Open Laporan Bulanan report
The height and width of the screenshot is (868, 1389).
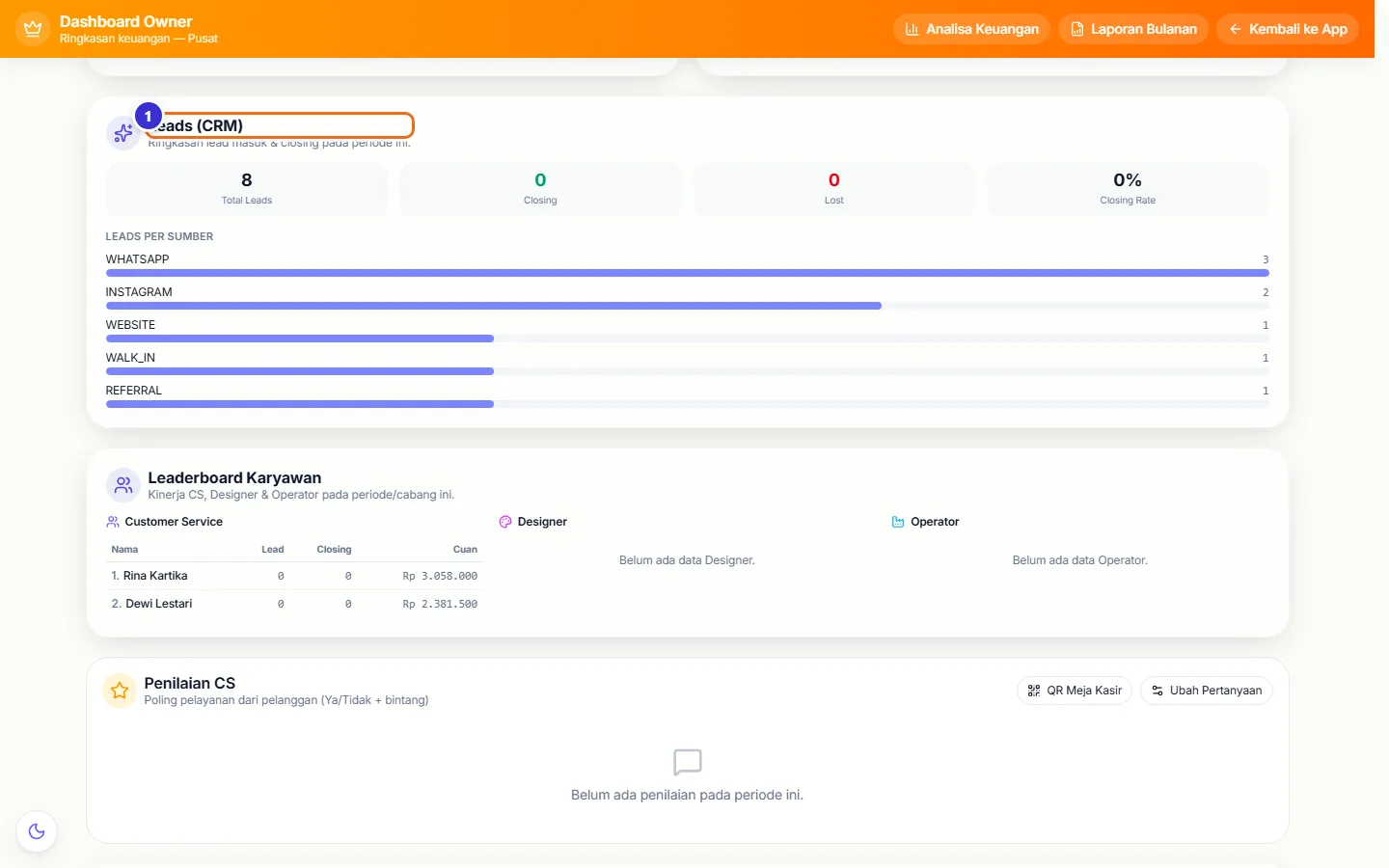click(x=1133, y=29)
